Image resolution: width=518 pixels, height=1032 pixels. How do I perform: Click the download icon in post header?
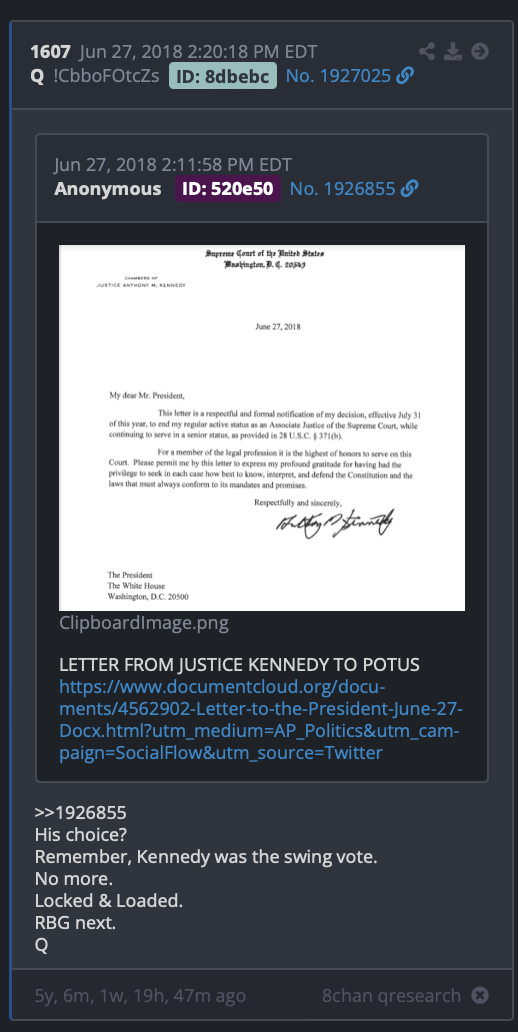pos(453,51)
